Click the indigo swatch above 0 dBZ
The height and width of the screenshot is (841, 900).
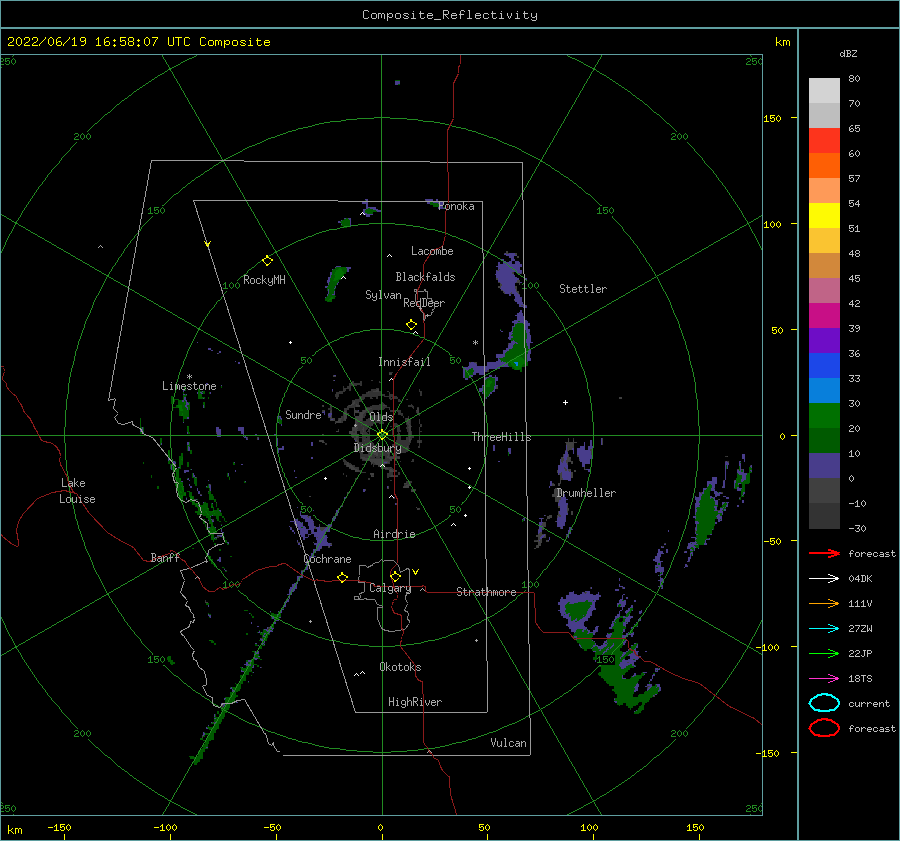coord(824,466)
